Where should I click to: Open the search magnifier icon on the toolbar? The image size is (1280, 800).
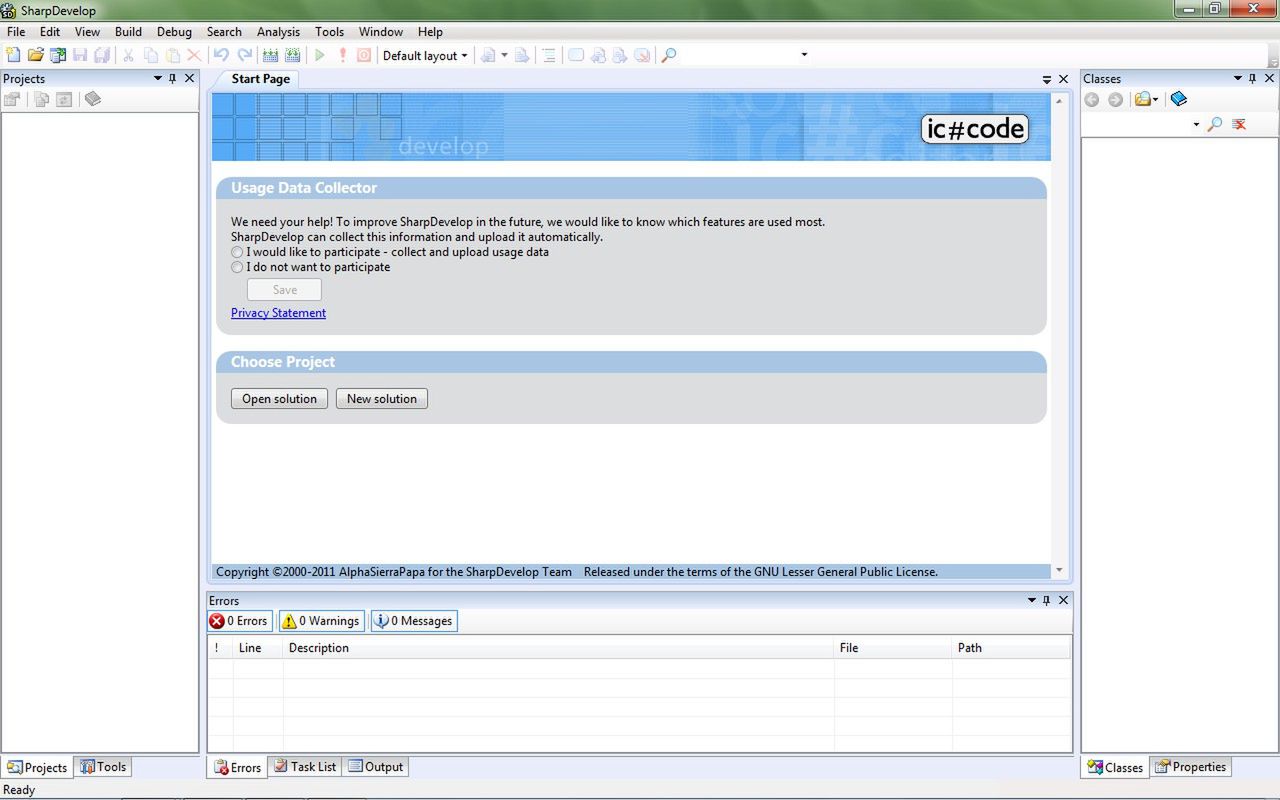[667, 55]
